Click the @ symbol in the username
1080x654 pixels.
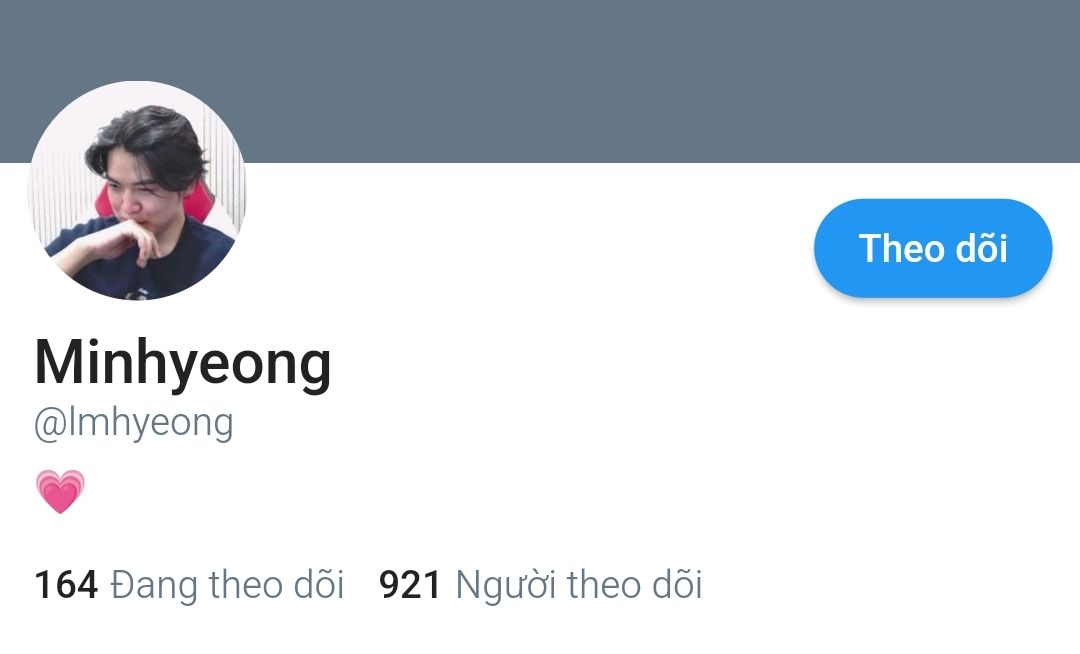(50, 425)
